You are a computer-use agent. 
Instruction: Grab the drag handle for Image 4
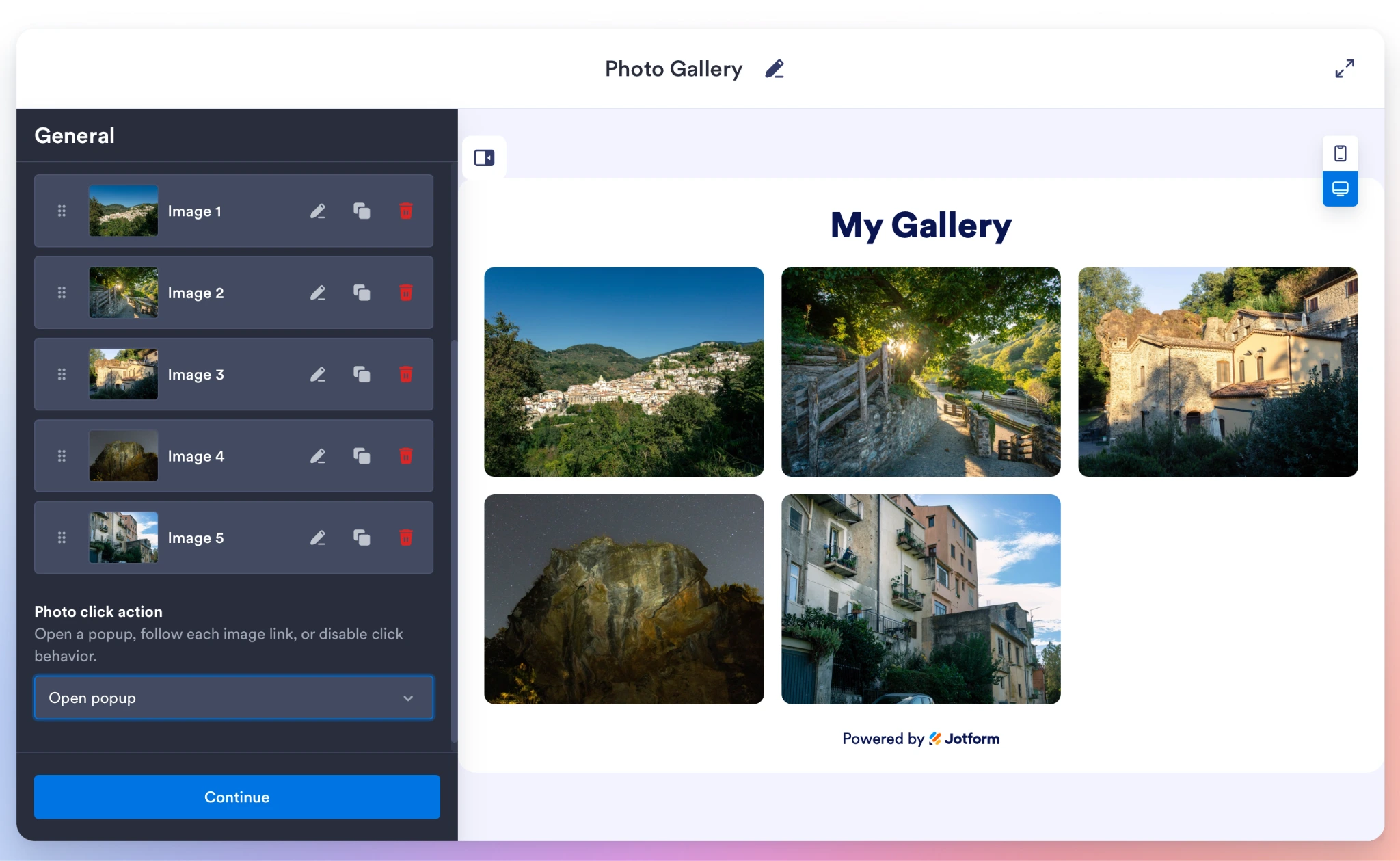62,455
